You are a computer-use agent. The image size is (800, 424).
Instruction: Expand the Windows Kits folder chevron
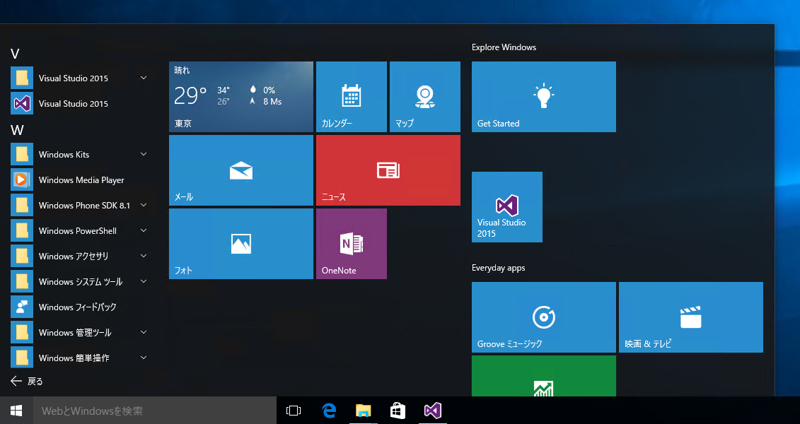[144, 154]
